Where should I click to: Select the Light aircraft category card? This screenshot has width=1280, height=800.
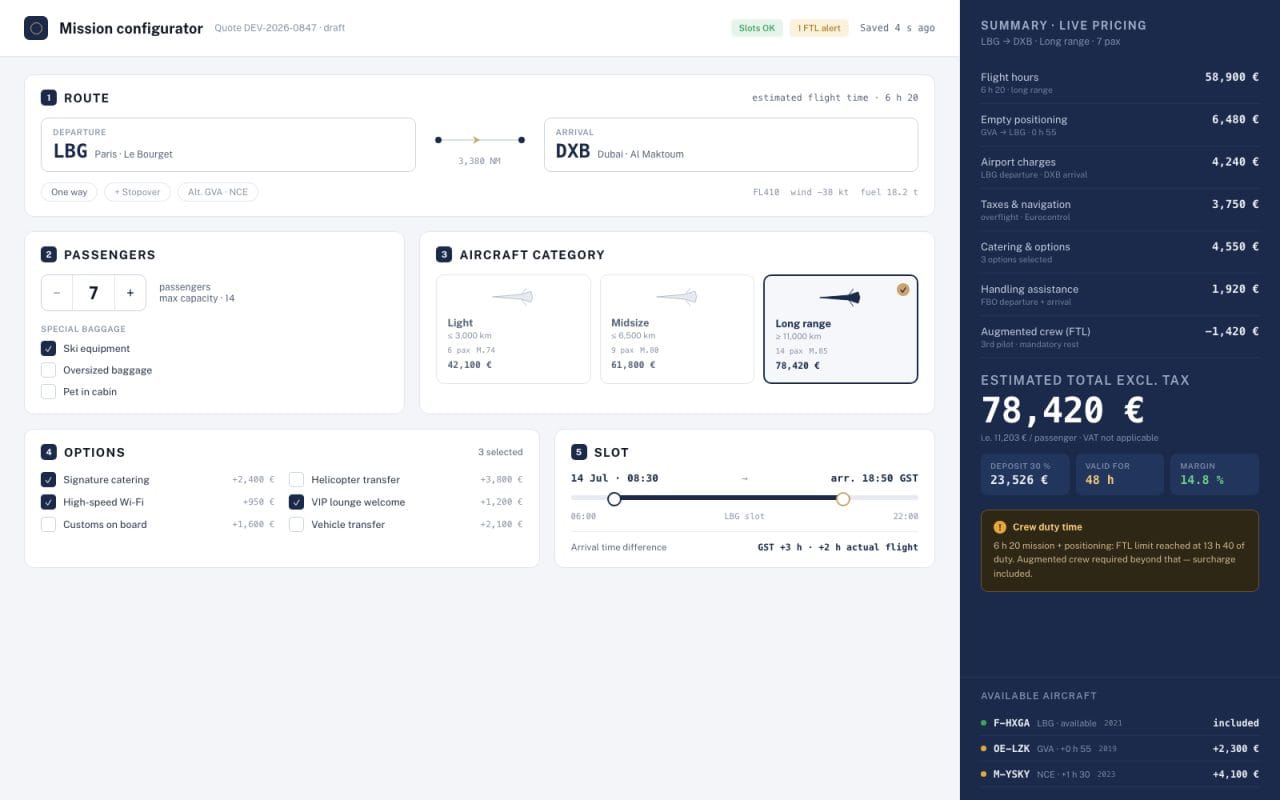513,329
